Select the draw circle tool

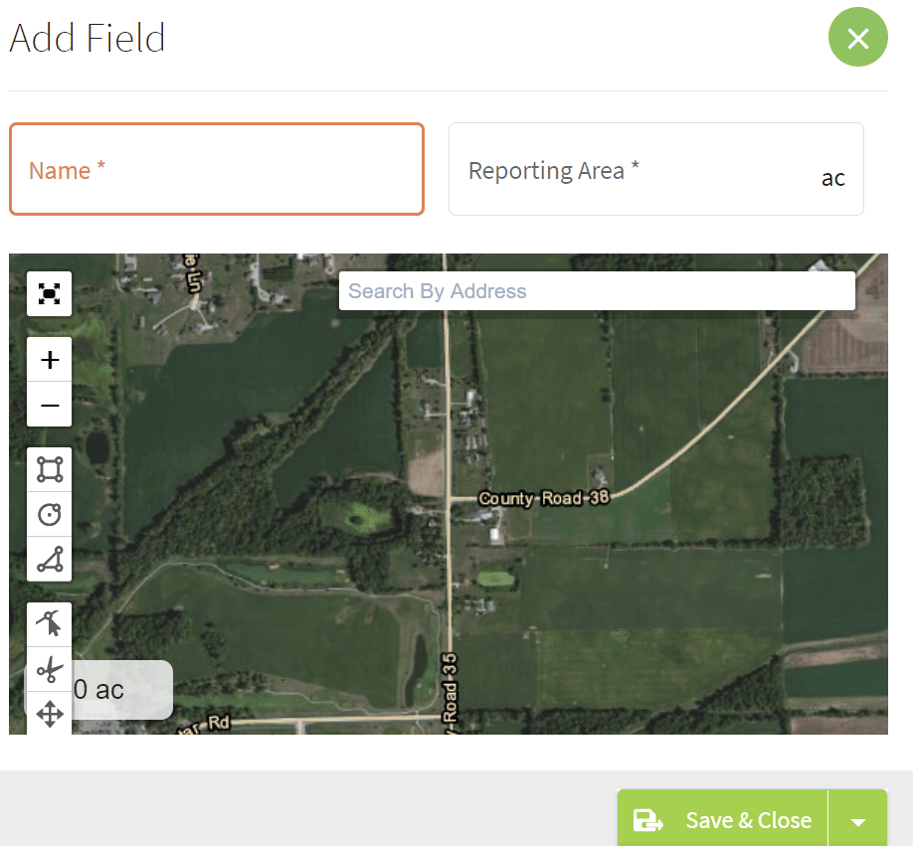(49, 514)
